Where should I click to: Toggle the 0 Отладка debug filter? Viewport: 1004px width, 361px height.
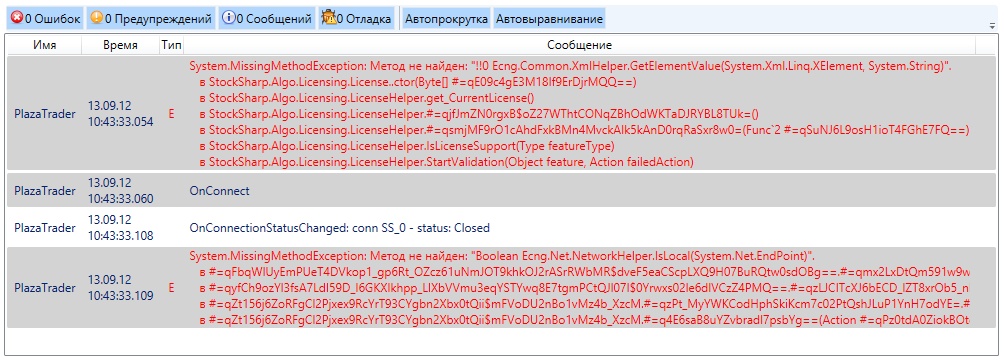pos(357,19)
